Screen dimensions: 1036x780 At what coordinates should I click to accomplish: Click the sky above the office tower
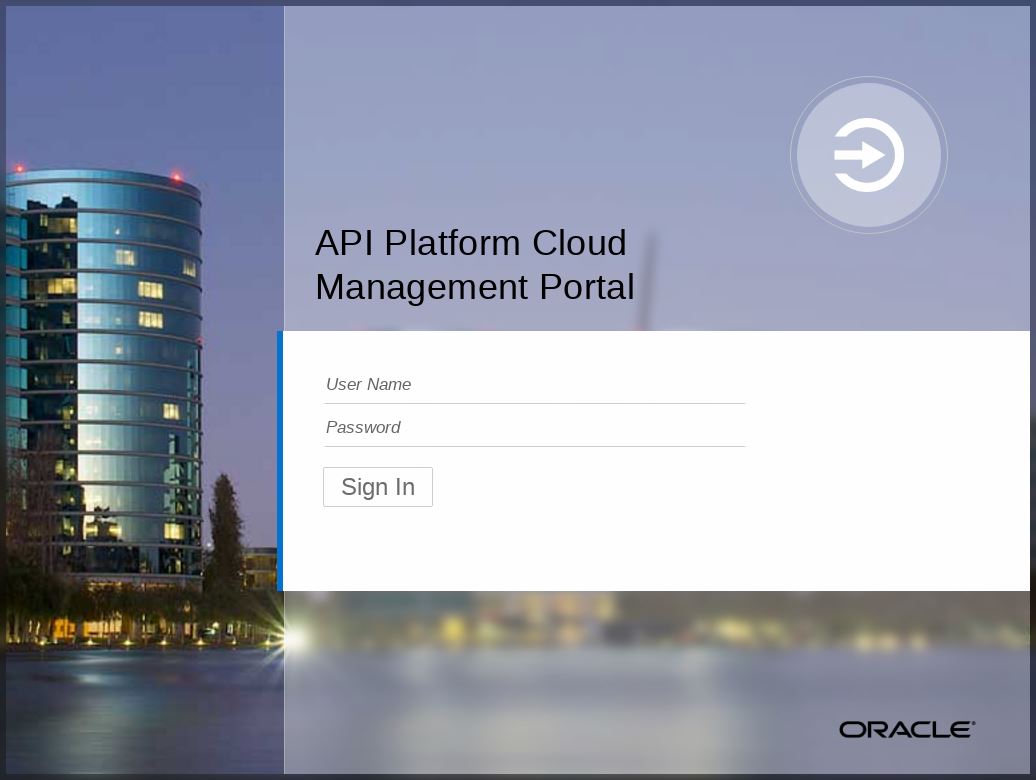(140, 80)
